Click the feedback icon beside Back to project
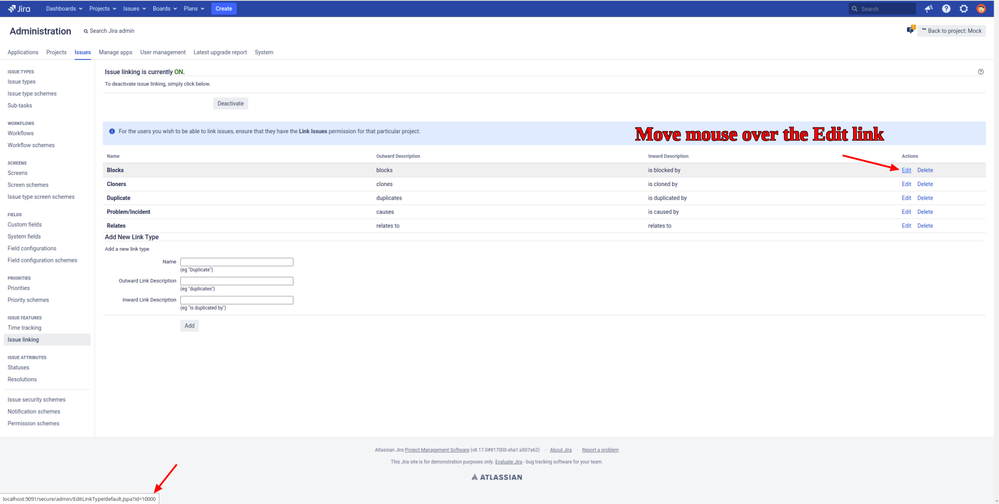This screenshot has height=504, width=999. (911, 30)
